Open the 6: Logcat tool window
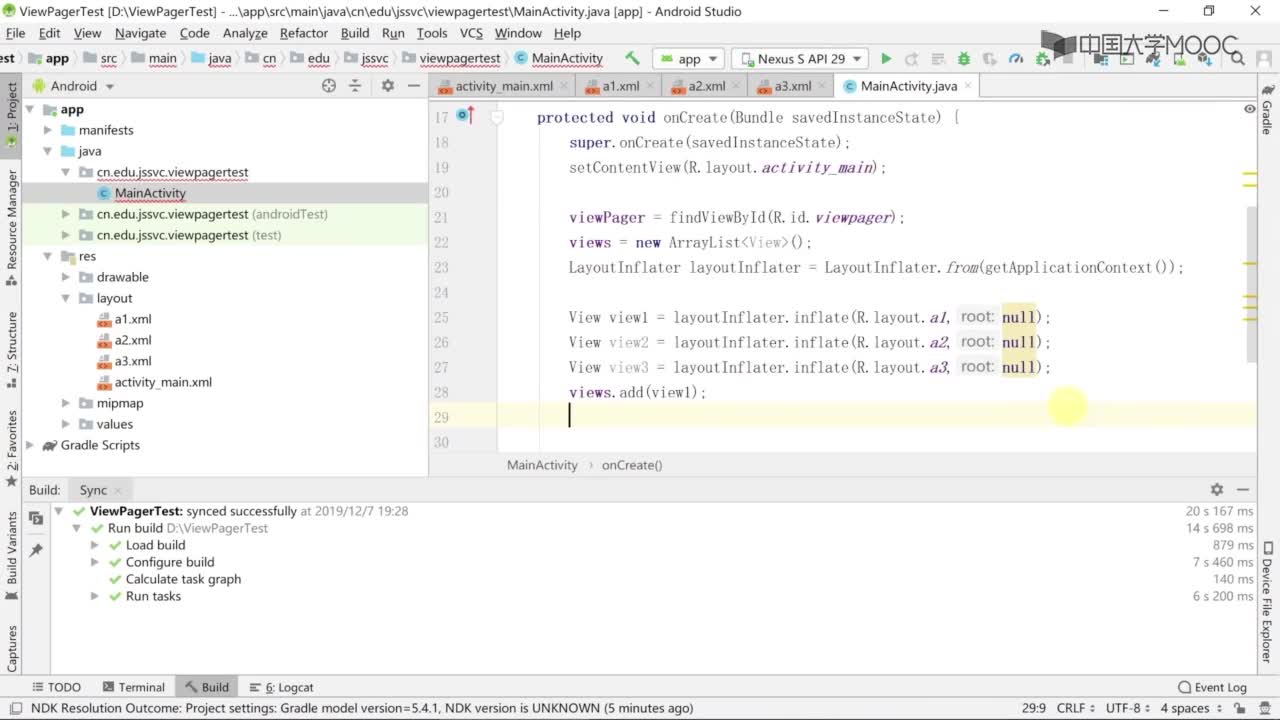Image resolution: width=1280 pixels, height=720 pixels. click(x=280, y=687)
